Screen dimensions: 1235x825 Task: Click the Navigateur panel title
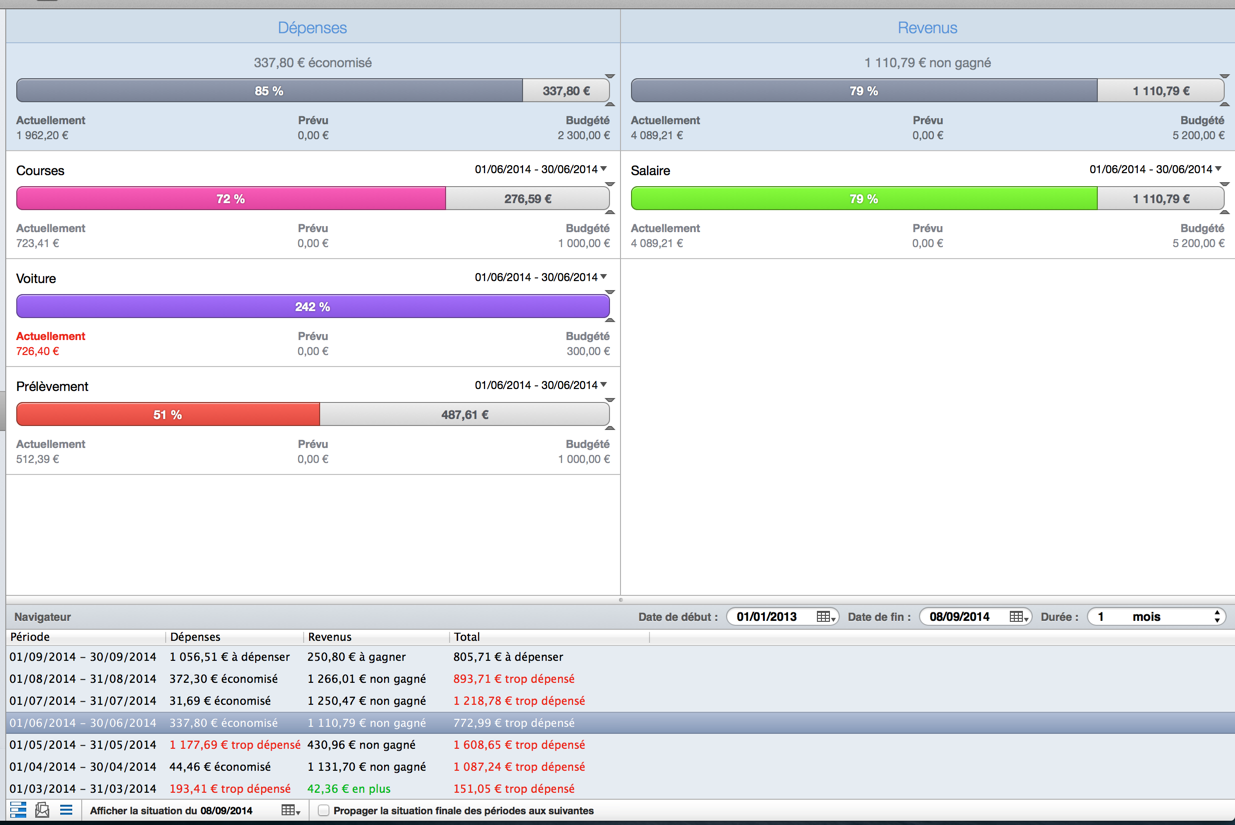(x=43, y=617)
